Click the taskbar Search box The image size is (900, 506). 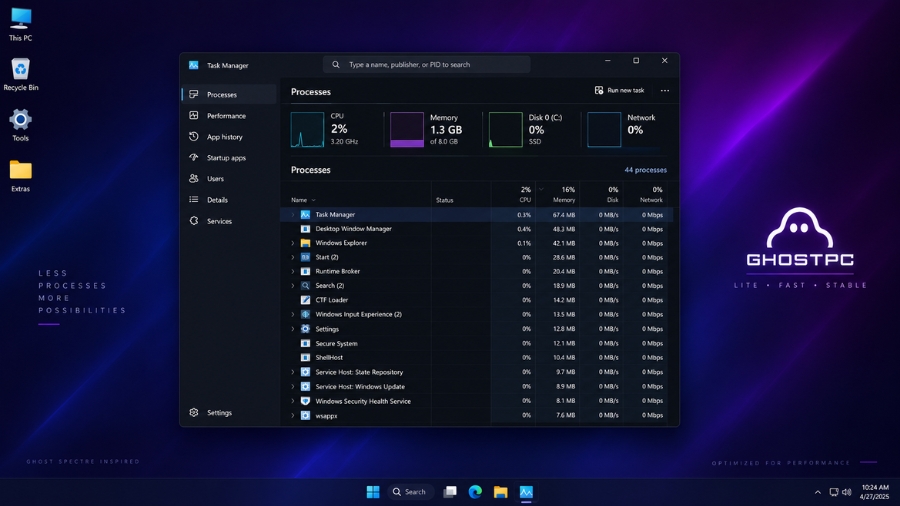pyautogui.click(x=410, y=492)
